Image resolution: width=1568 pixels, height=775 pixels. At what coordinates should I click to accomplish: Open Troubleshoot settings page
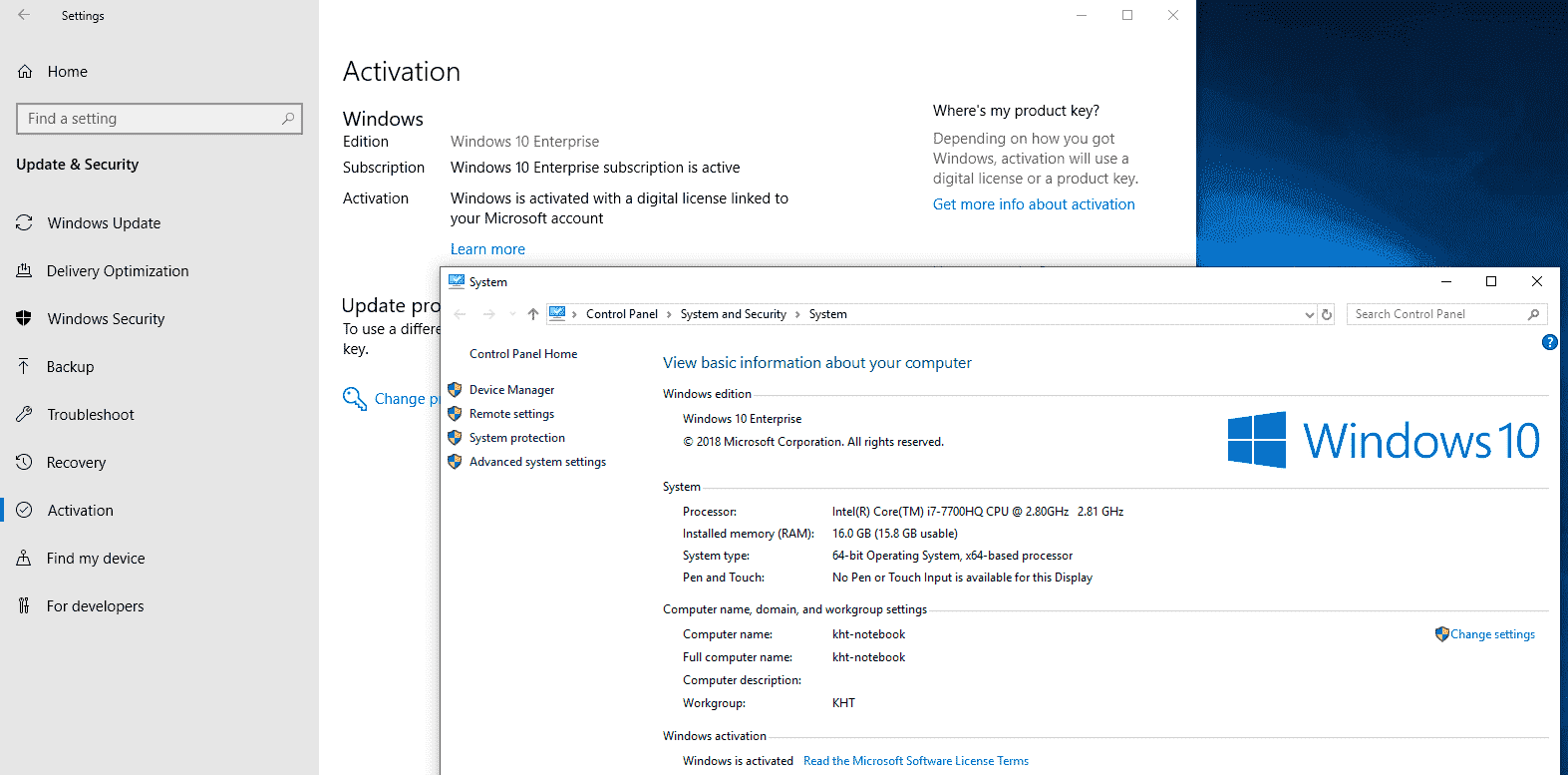click(x=91, y=415)
